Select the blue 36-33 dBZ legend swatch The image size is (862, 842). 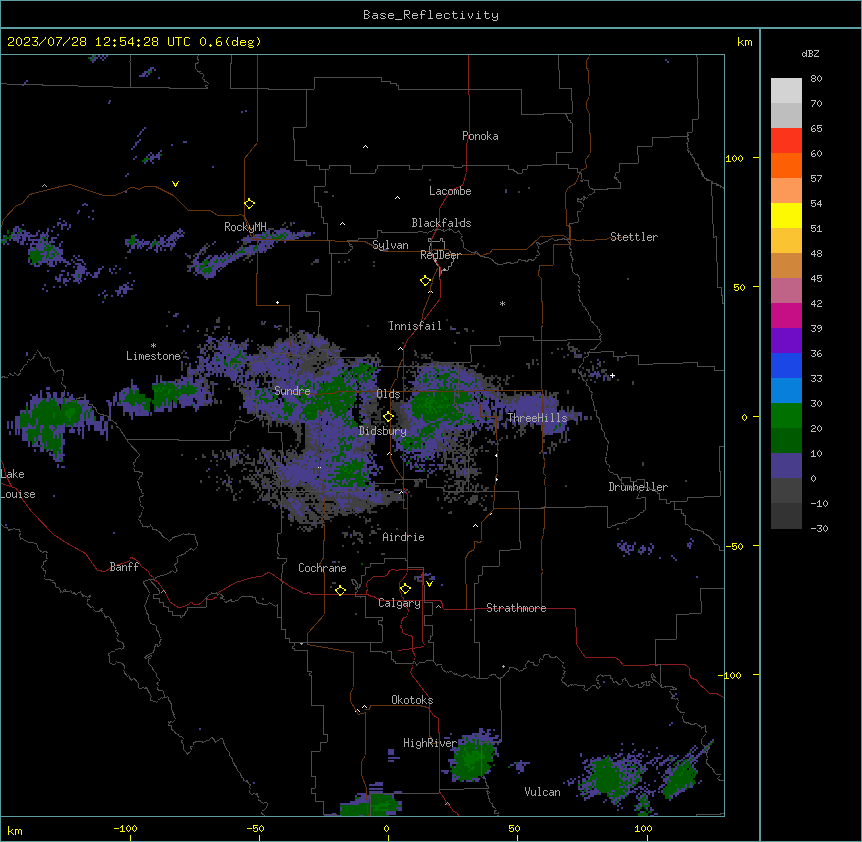(x=786, y=365)
